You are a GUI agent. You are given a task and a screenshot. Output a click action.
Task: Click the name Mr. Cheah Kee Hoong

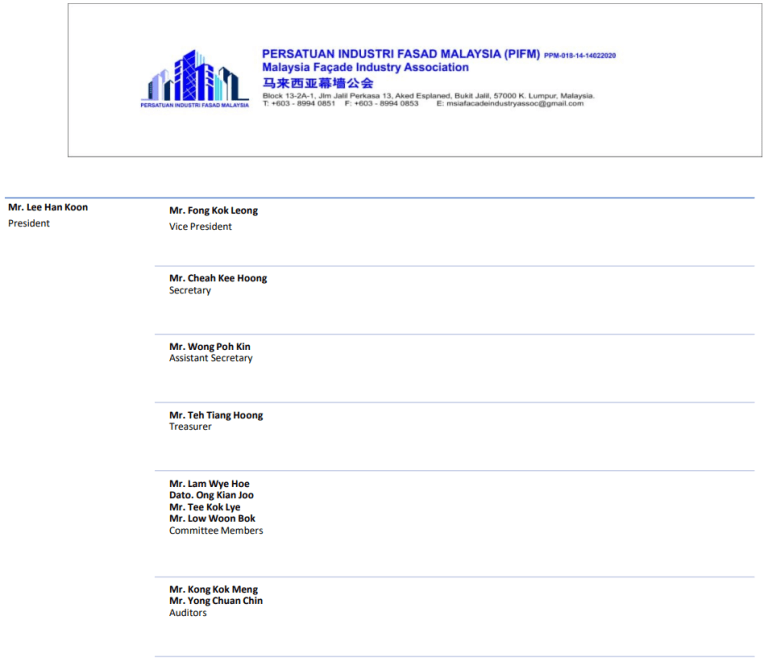coord(218,279)
